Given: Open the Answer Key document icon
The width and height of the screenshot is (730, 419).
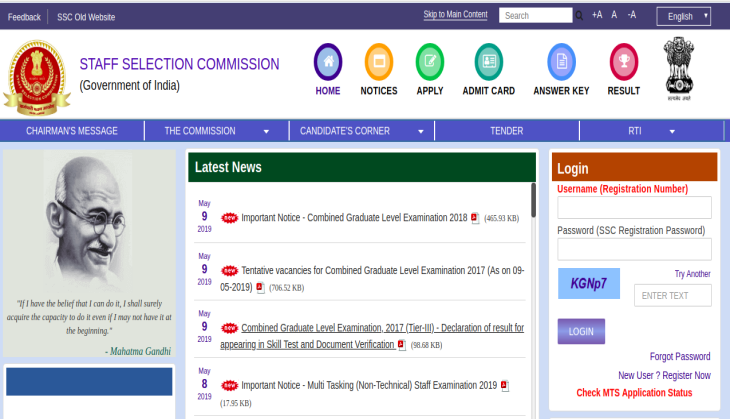Looking at the screenshot, I should coord(561,62).
